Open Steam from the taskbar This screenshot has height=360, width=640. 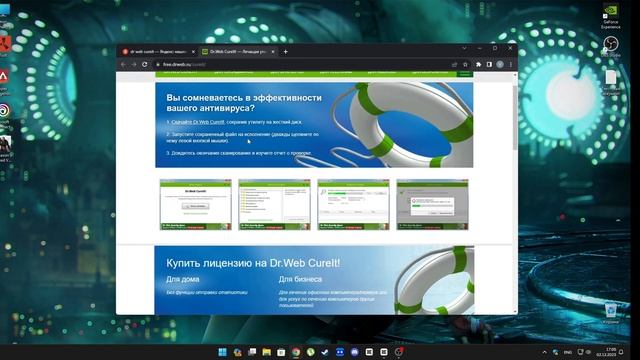click(325, 352)
